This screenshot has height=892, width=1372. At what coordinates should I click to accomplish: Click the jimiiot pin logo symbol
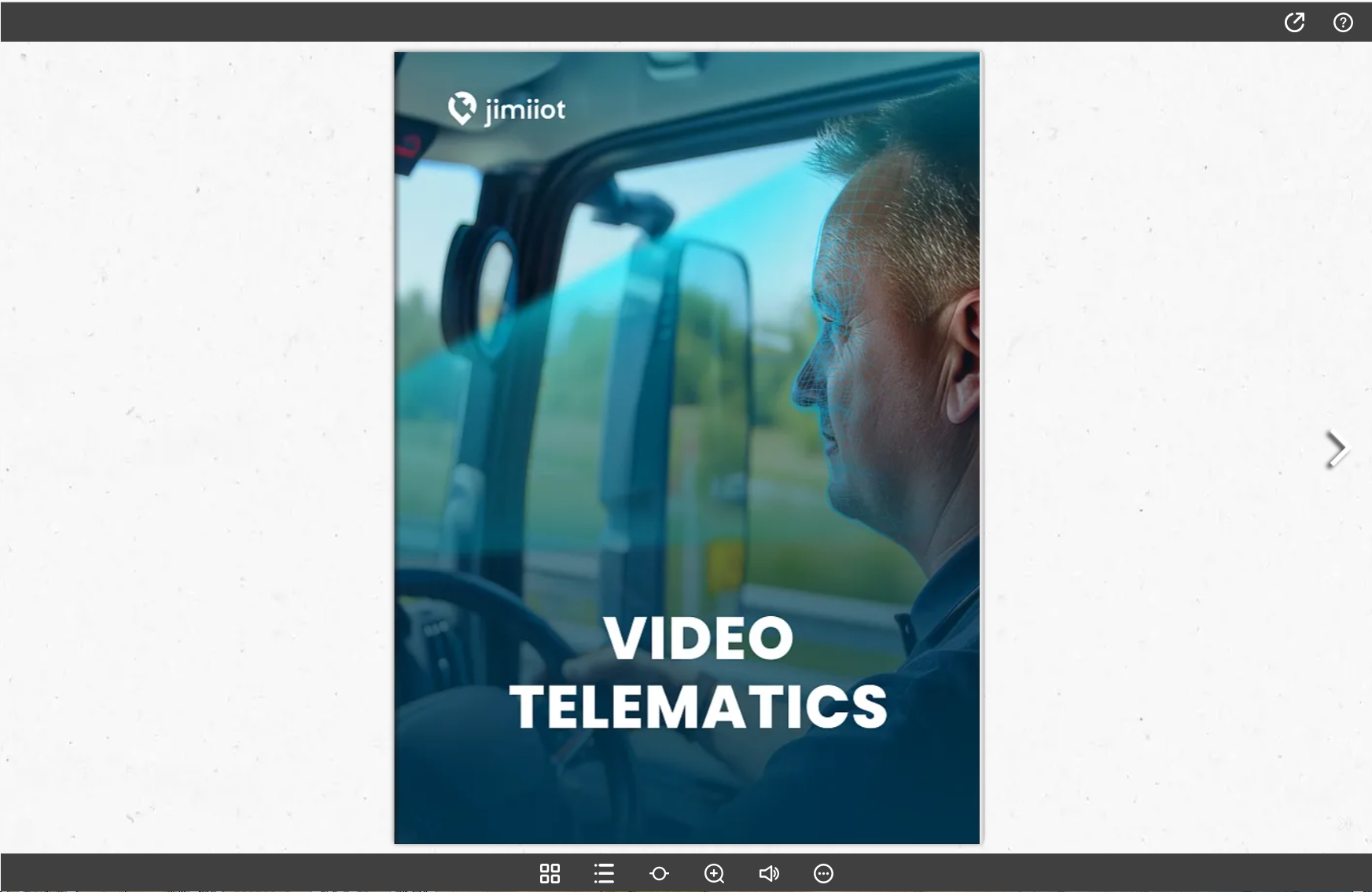(x=462, y=108)
